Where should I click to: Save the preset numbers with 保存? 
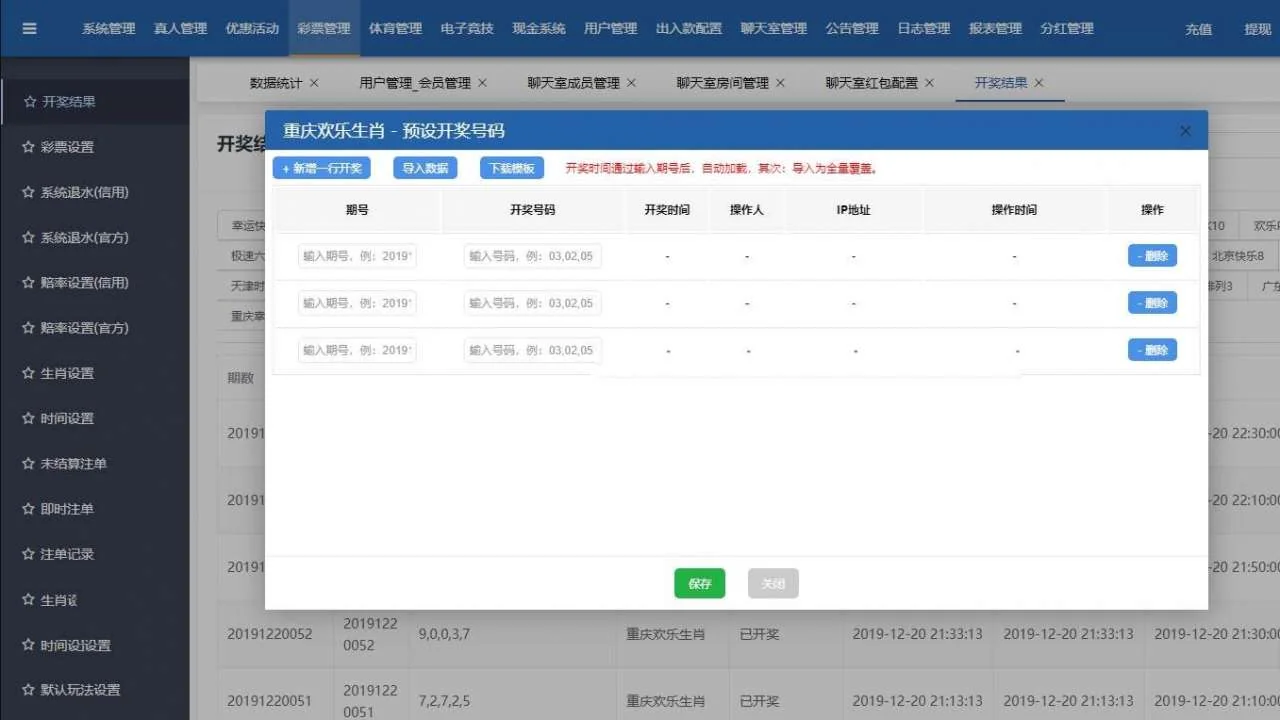point(699,584)
